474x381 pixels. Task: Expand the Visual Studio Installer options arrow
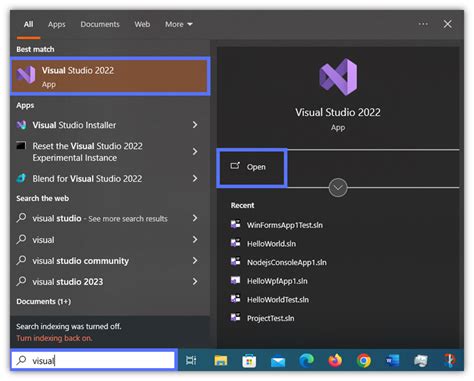click(x=195, y=125)
